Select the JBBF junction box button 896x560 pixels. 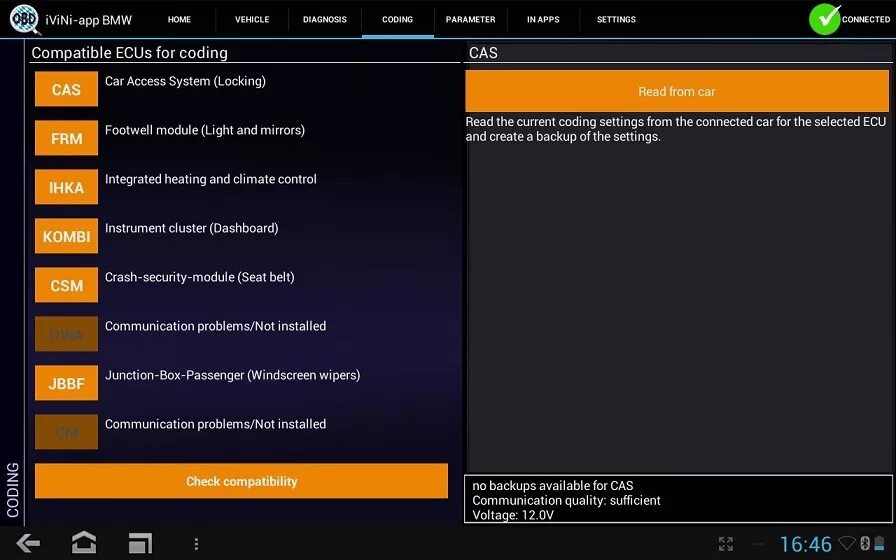pyautogui.click(x=66, y=383)
